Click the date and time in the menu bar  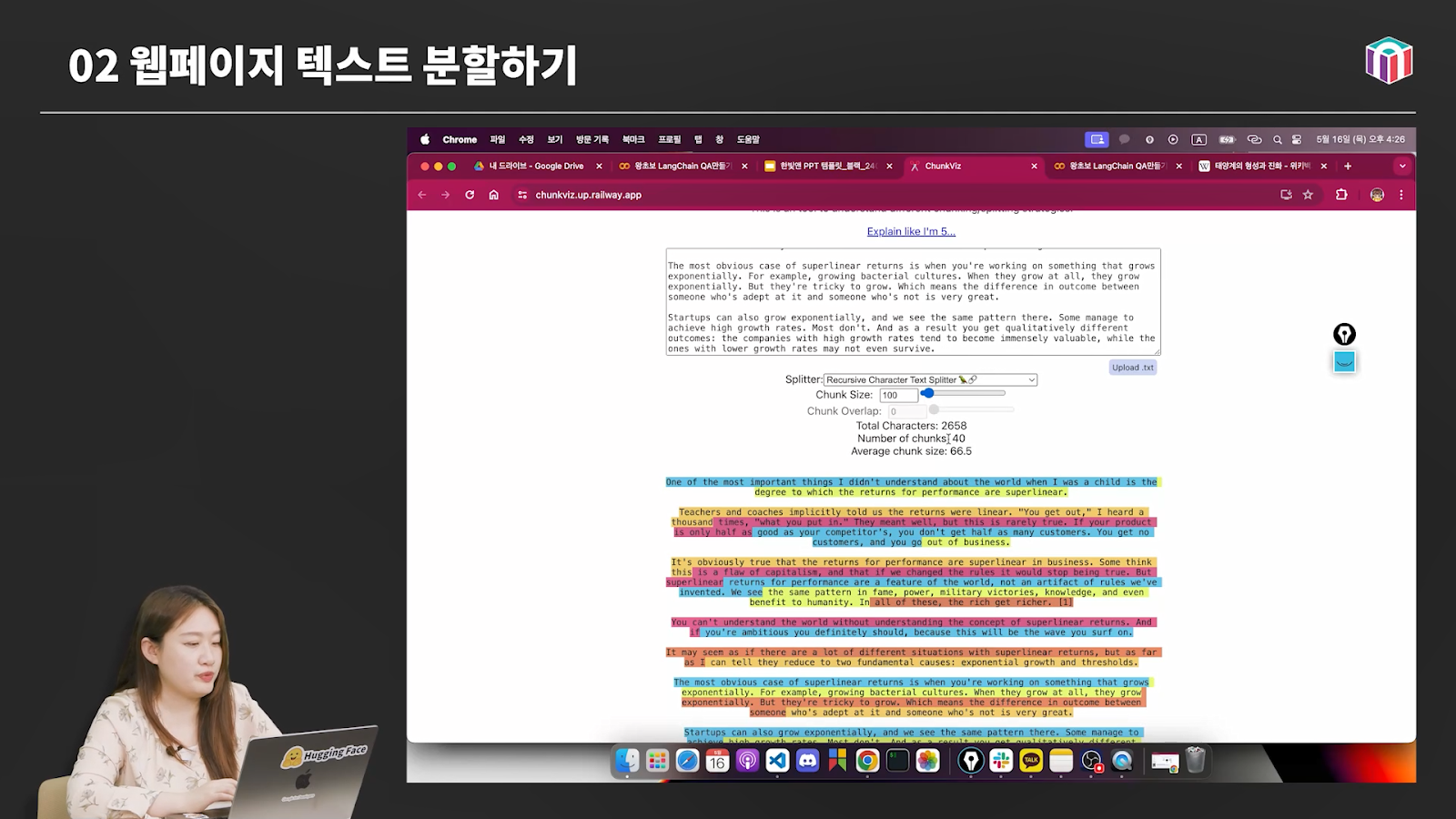pyautogui.click(x=1360, y=139)
